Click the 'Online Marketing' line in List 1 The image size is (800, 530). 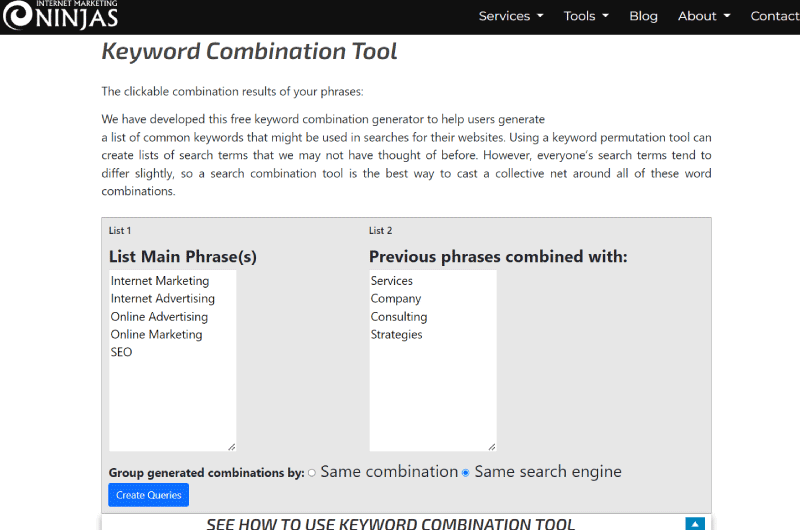(x=156, y=334)
